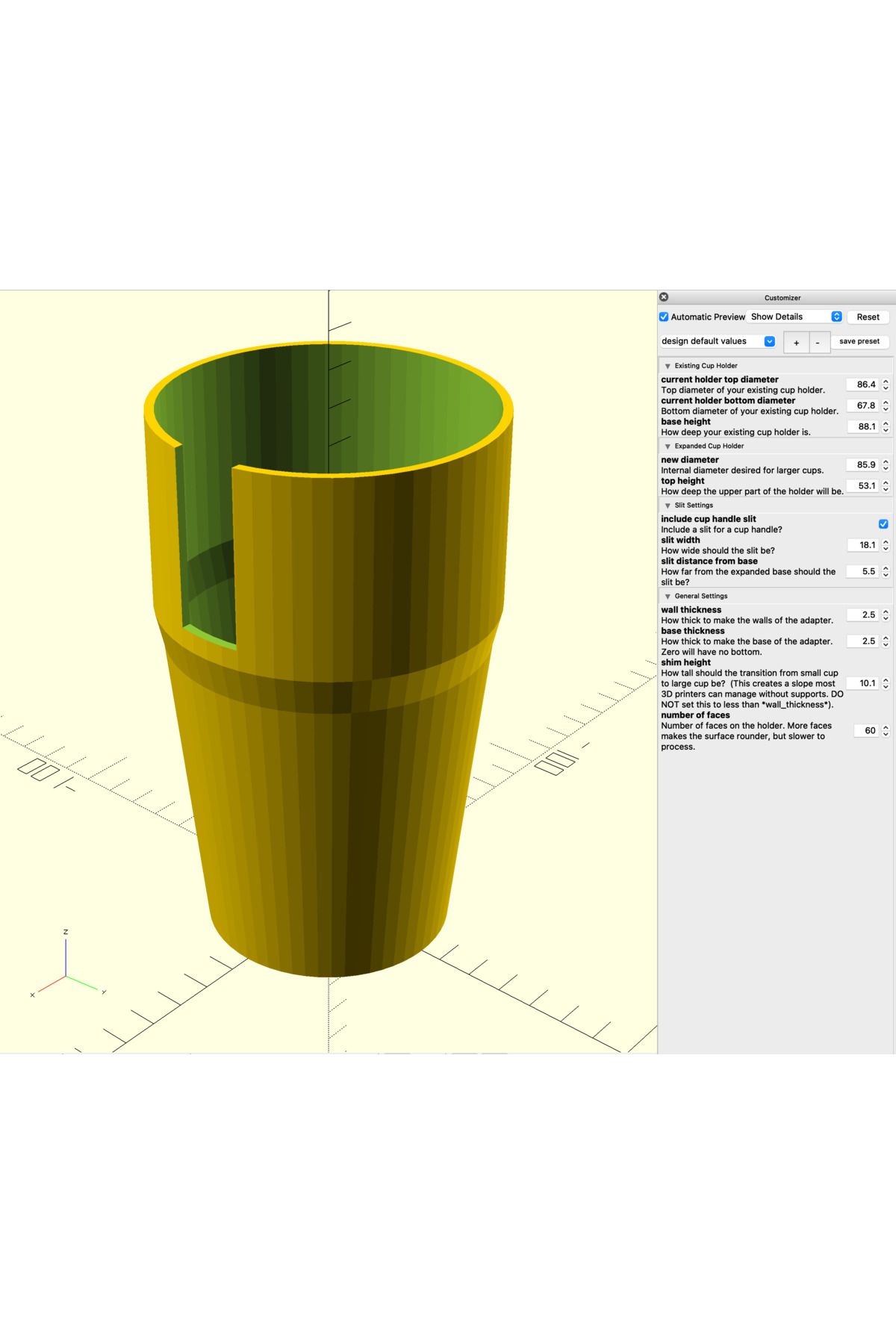
Task: Click stepper arrows for bottom diameter
Action: tap(886, 405)
